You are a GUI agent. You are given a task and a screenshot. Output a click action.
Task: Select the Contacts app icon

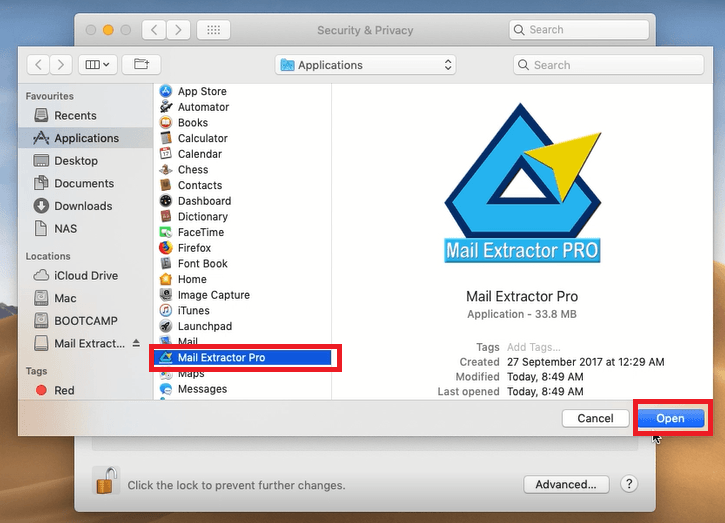166,185
